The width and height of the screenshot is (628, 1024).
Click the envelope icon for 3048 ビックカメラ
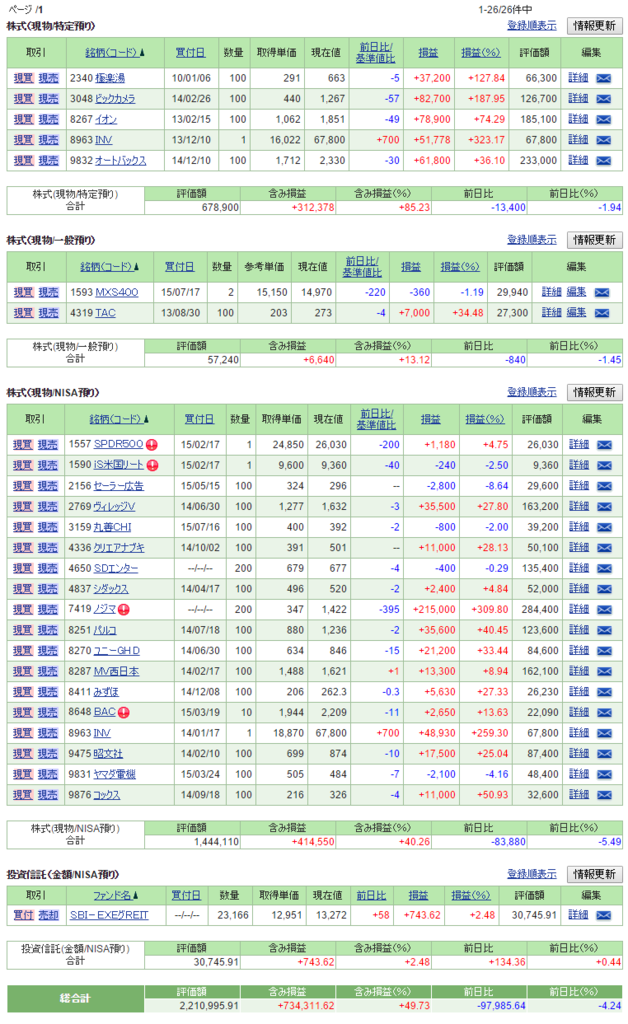tap(604, 99)
